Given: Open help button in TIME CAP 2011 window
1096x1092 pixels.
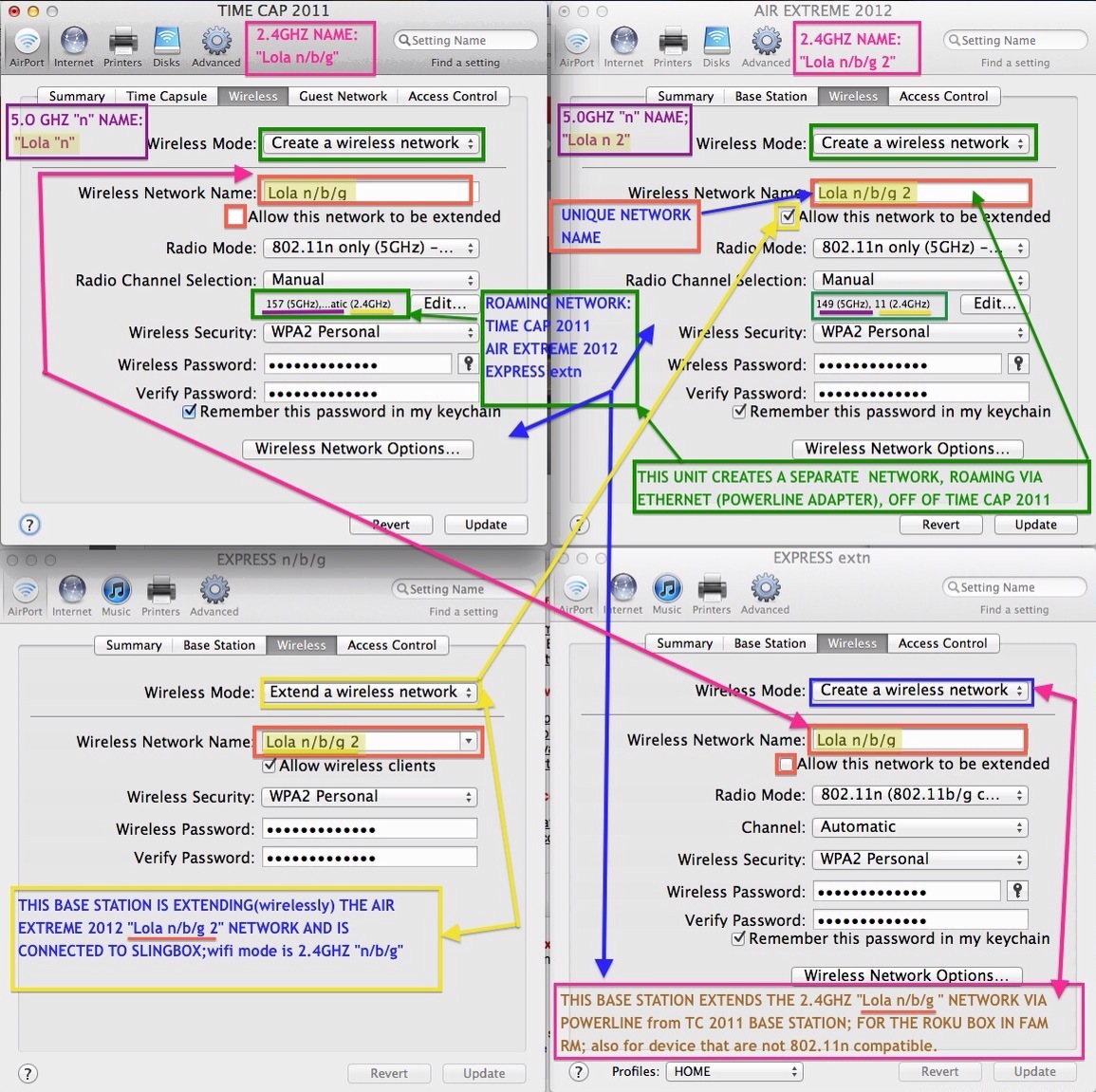Looking at the screenshot, I should pyautogui.click(x=29, y=524).
